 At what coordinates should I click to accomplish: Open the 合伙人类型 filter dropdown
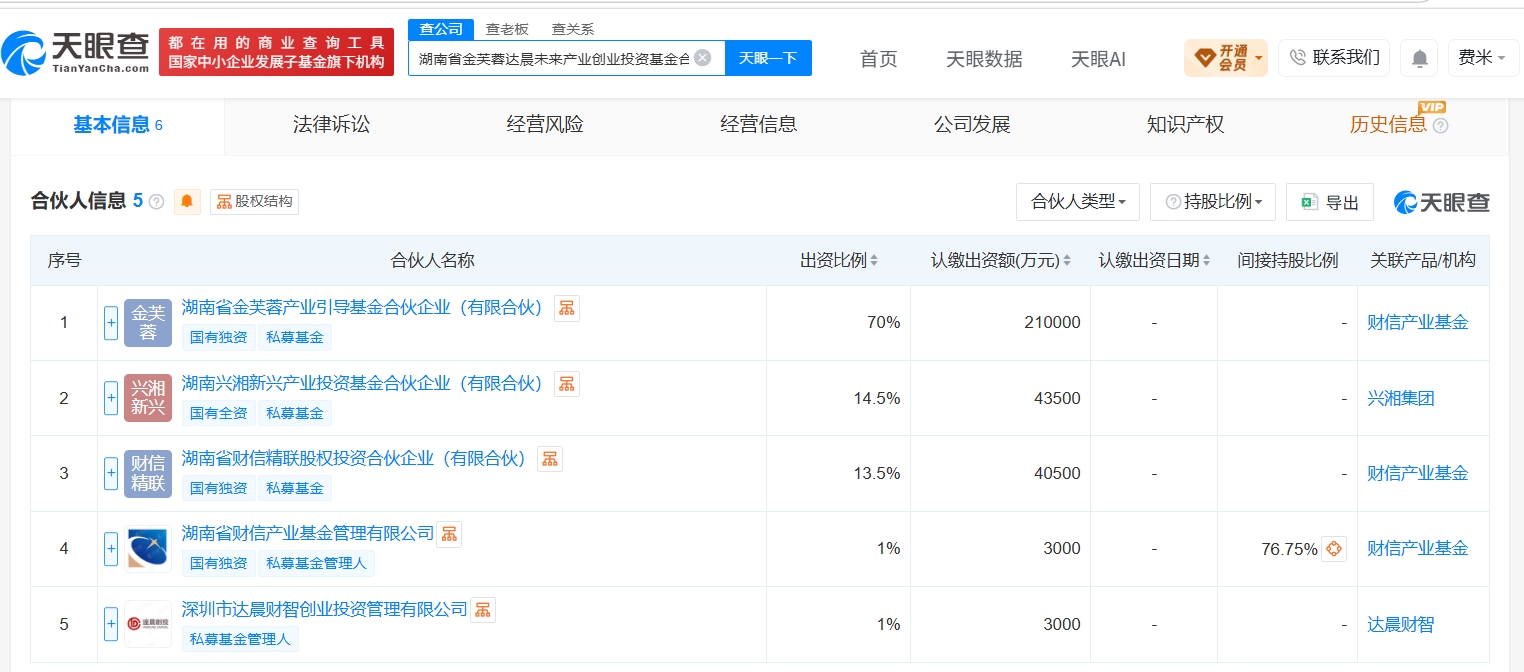(1078, 202)
